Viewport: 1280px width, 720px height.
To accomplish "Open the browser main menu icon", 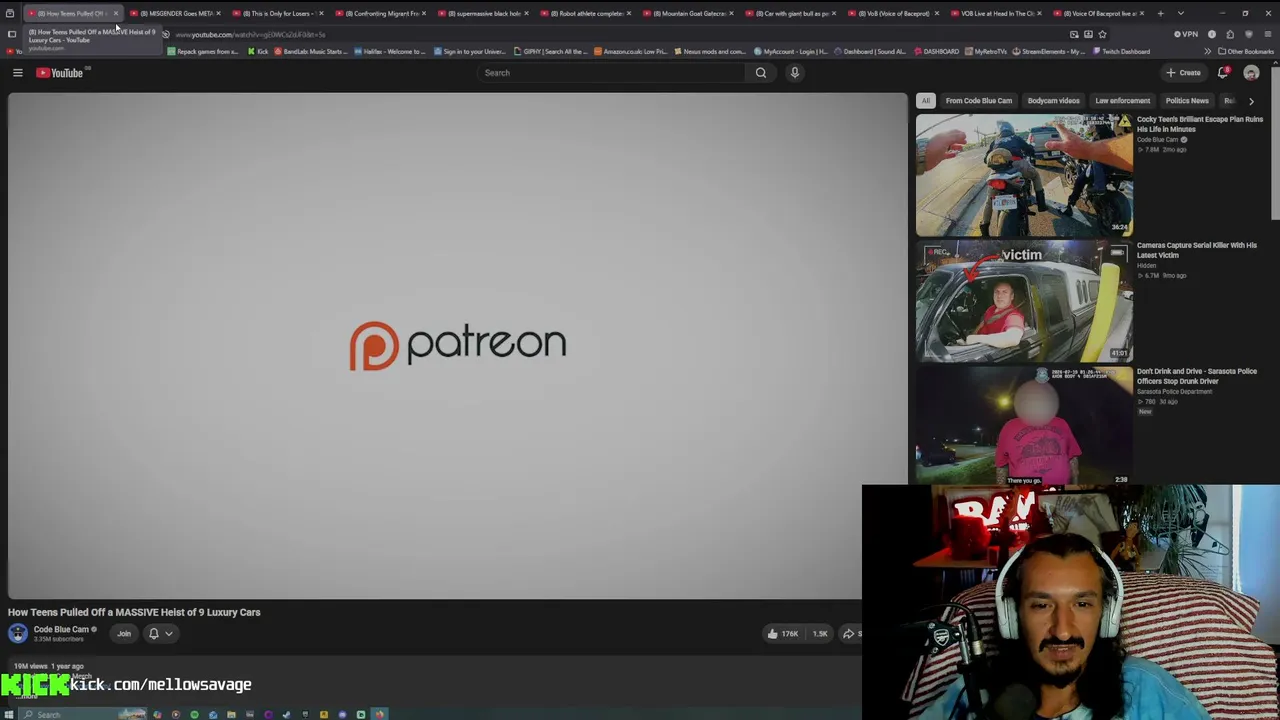I will 1268,34.
